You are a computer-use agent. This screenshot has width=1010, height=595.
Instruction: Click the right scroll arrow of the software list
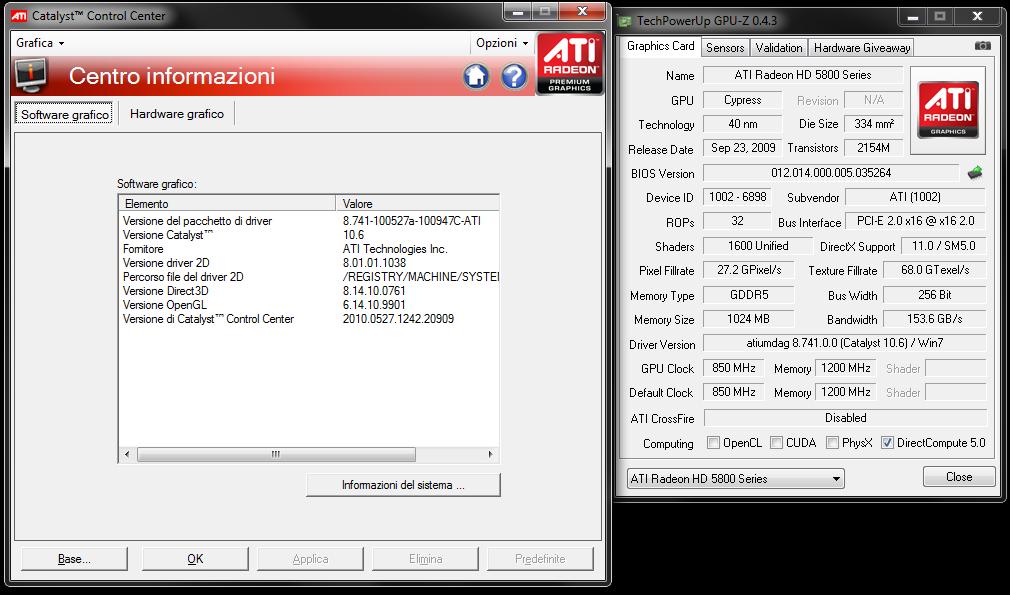[x=491, y=454]
